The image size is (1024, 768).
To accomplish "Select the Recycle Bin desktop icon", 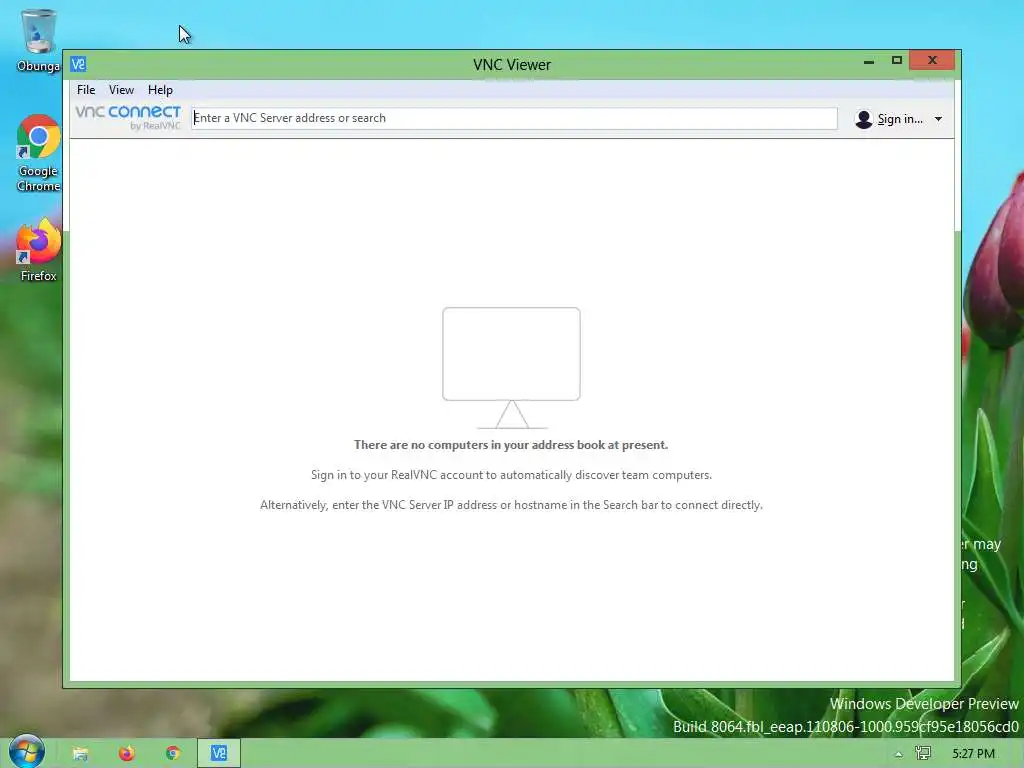I will click(x=38, y=40).
